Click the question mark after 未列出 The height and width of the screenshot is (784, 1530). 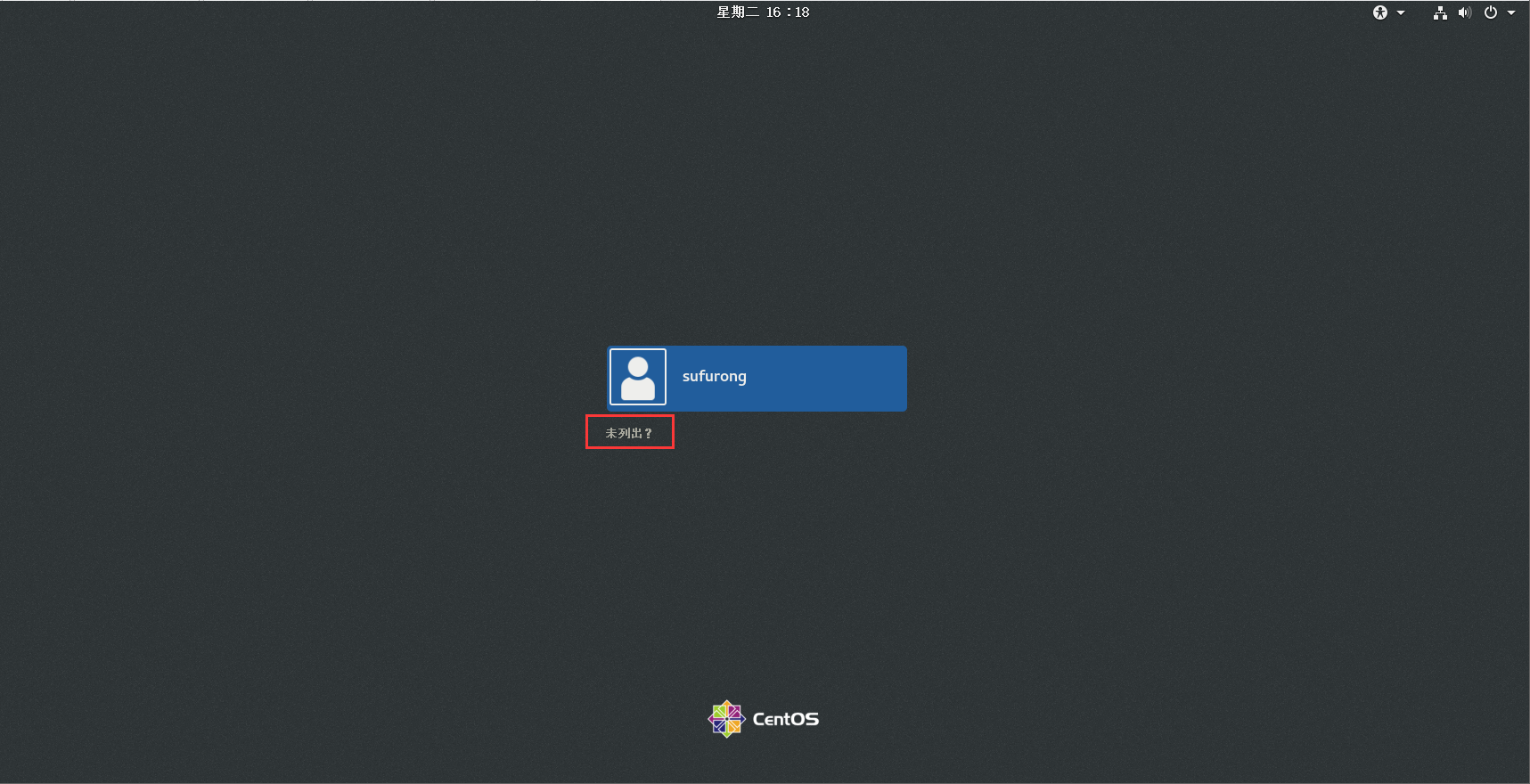pos(649,434)
